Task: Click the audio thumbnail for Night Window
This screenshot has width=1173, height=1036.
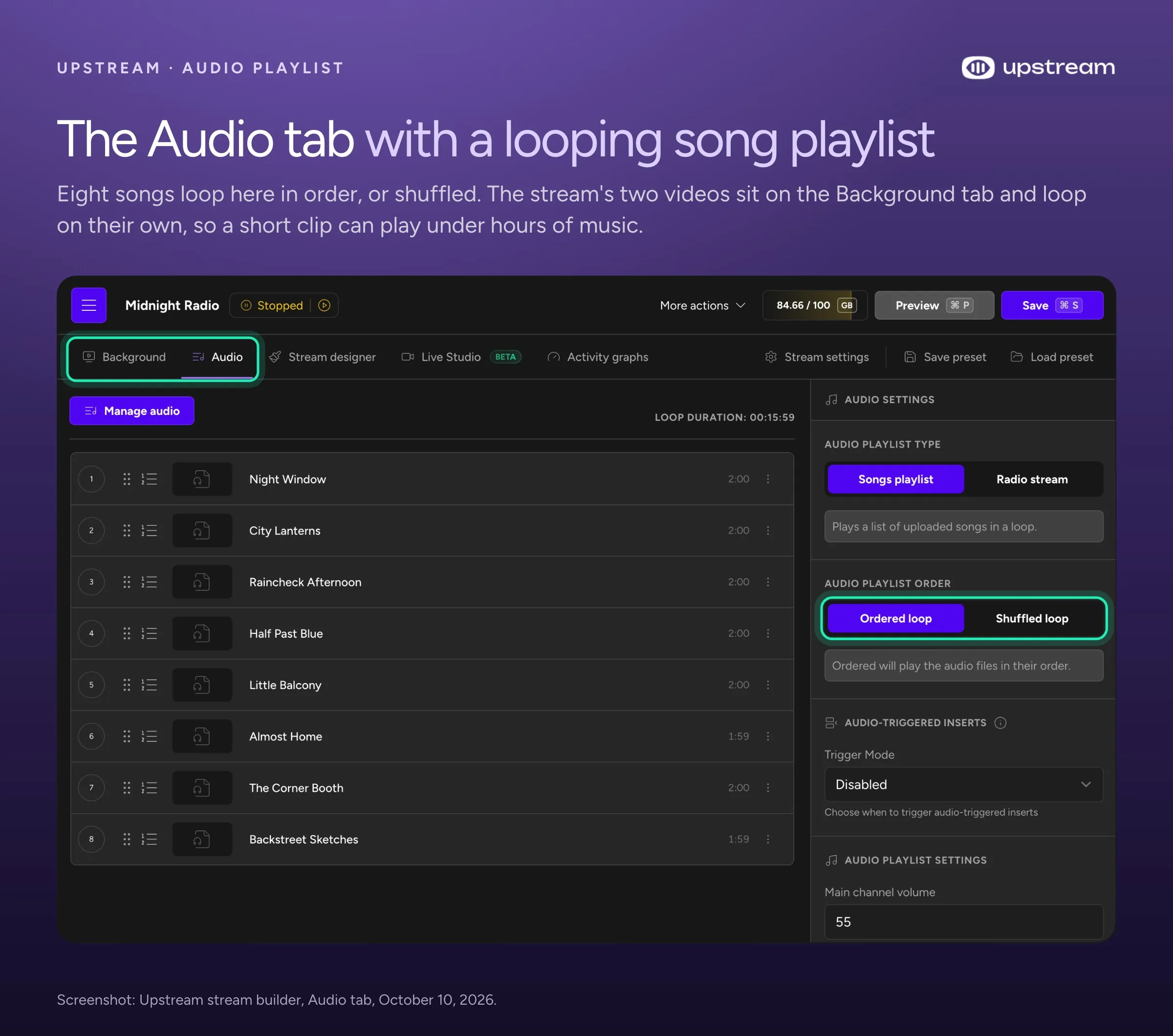Action: pos(202,479)
